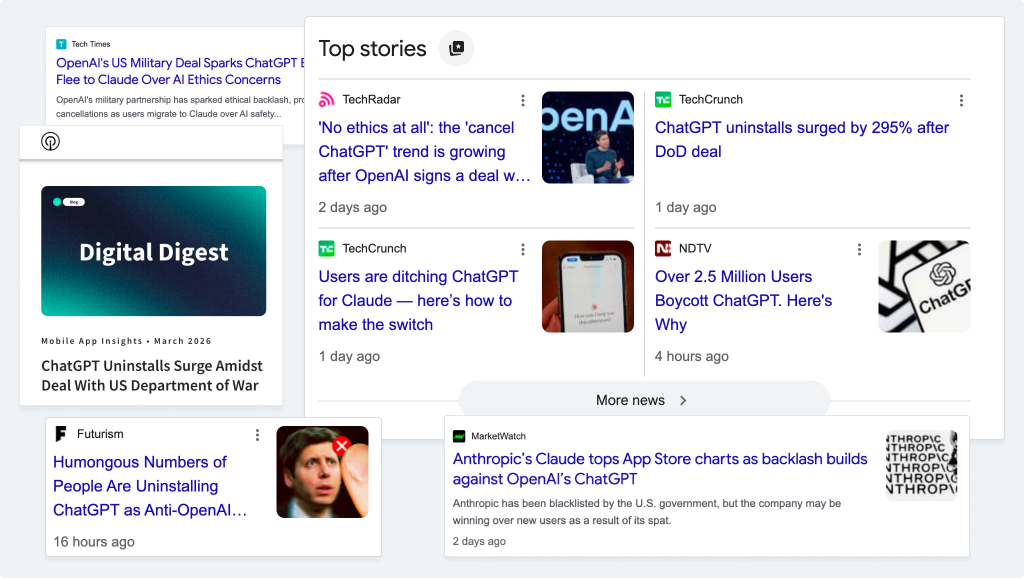1024x578 pixels.
Task: Click MarketWatch snippet about Anthropic being blacklisted
Action: [647, 512]
